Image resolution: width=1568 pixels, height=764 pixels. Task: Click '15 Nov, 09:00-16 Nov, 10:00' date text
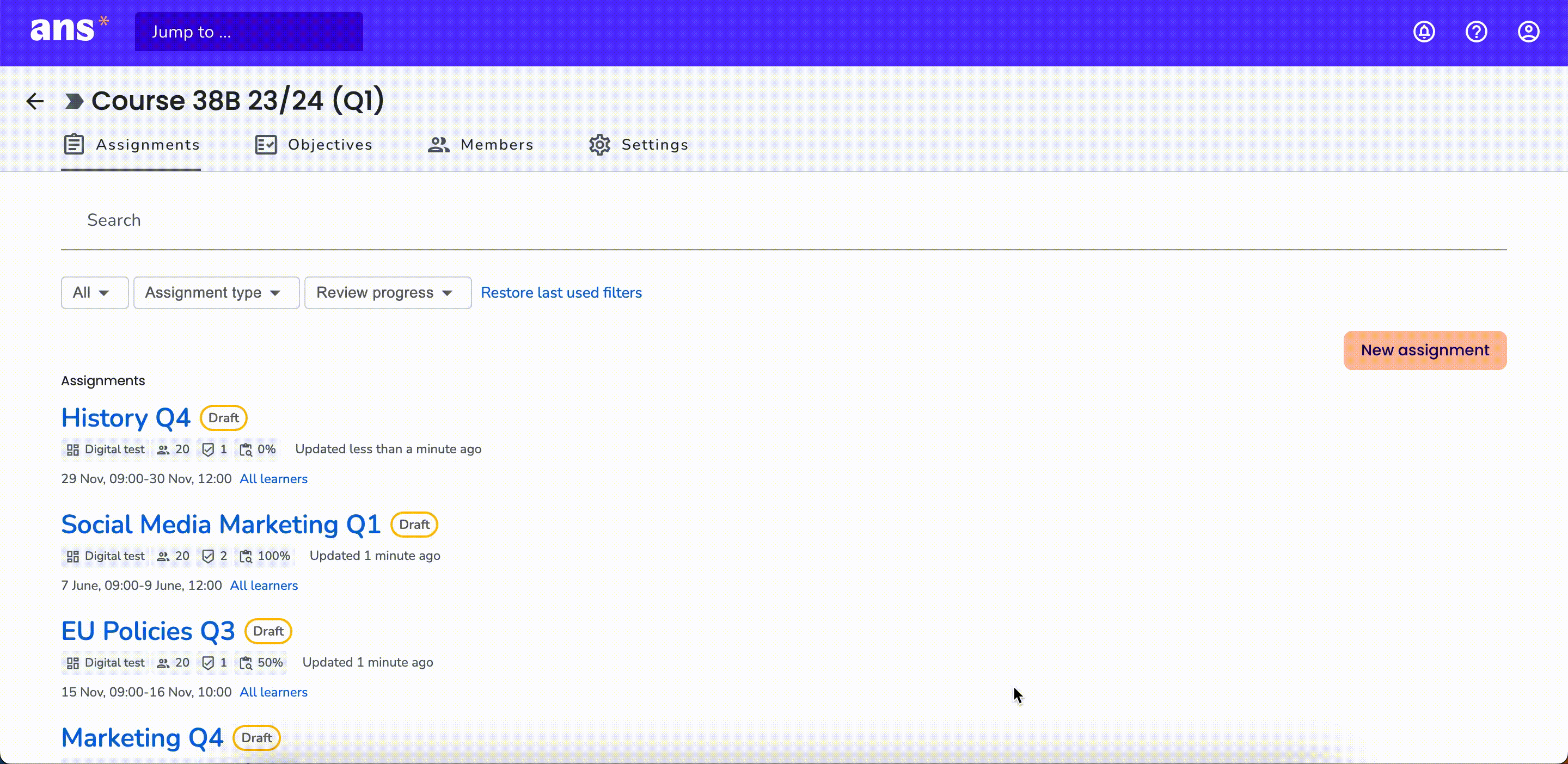146,692
